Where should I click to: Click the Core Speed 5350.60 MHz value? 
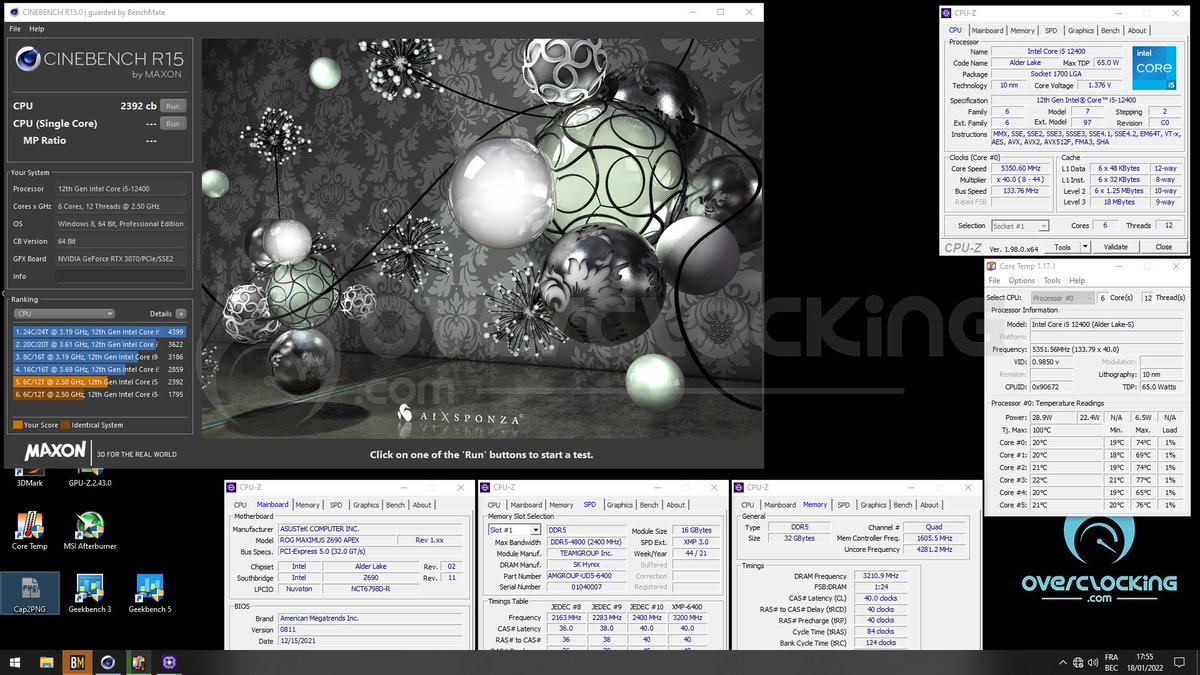click(1020, 169)
